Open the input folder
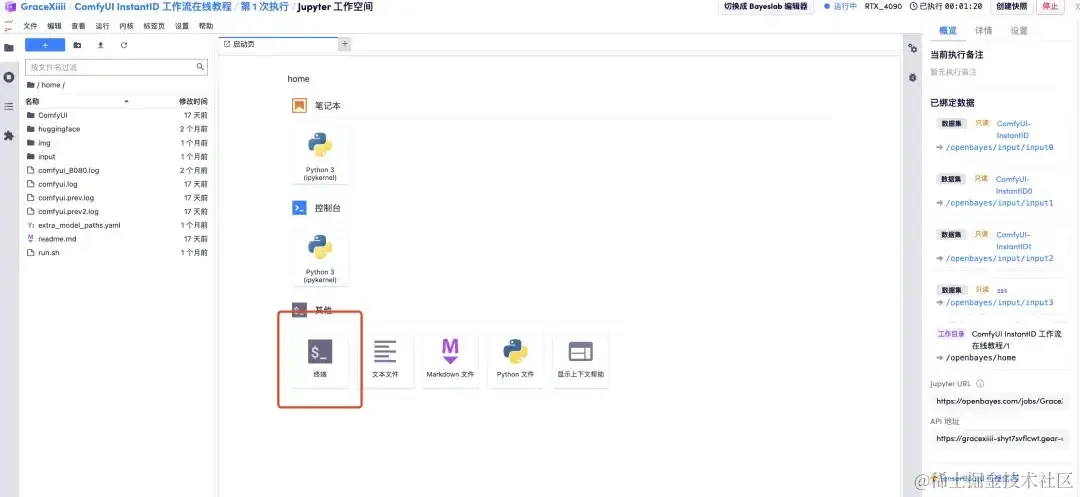 [117, 156]
